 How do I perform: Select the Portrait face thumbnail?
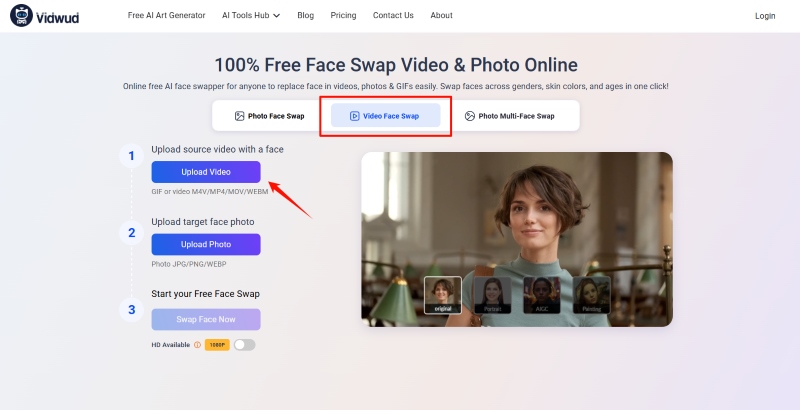(492, 295)
